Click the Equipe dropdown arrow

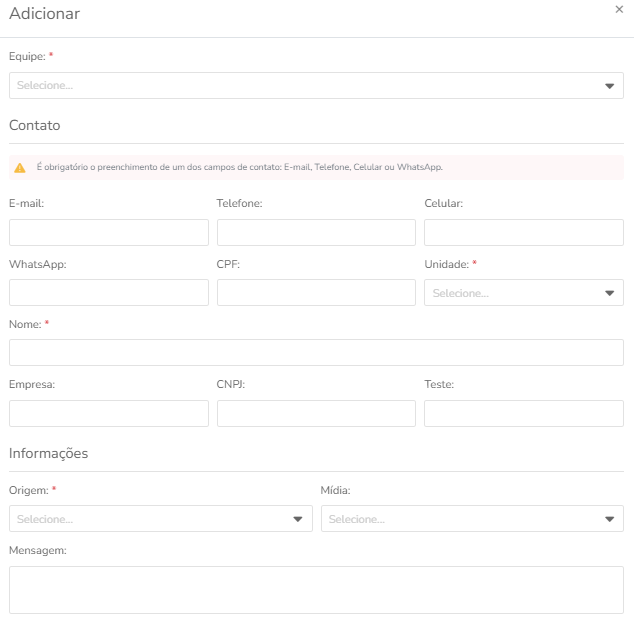[x=609, y=86]
